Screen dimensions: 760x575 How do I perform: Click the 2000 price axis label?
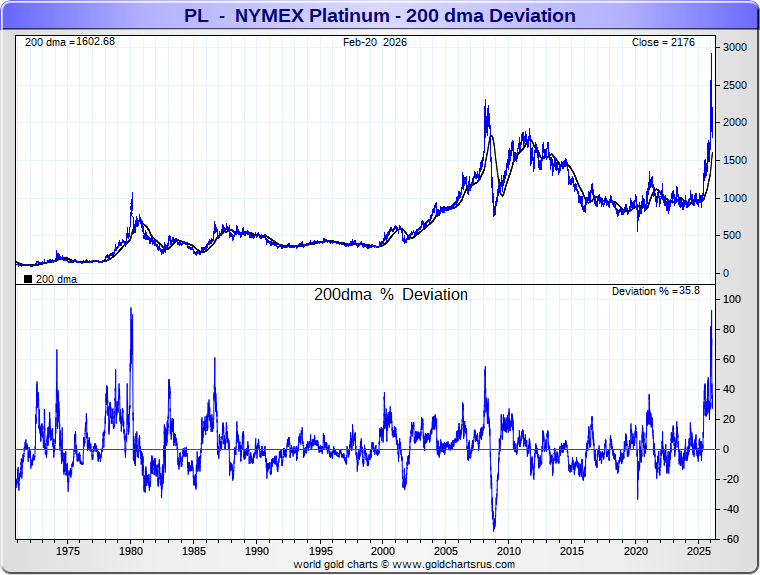[x=735, y=123]
